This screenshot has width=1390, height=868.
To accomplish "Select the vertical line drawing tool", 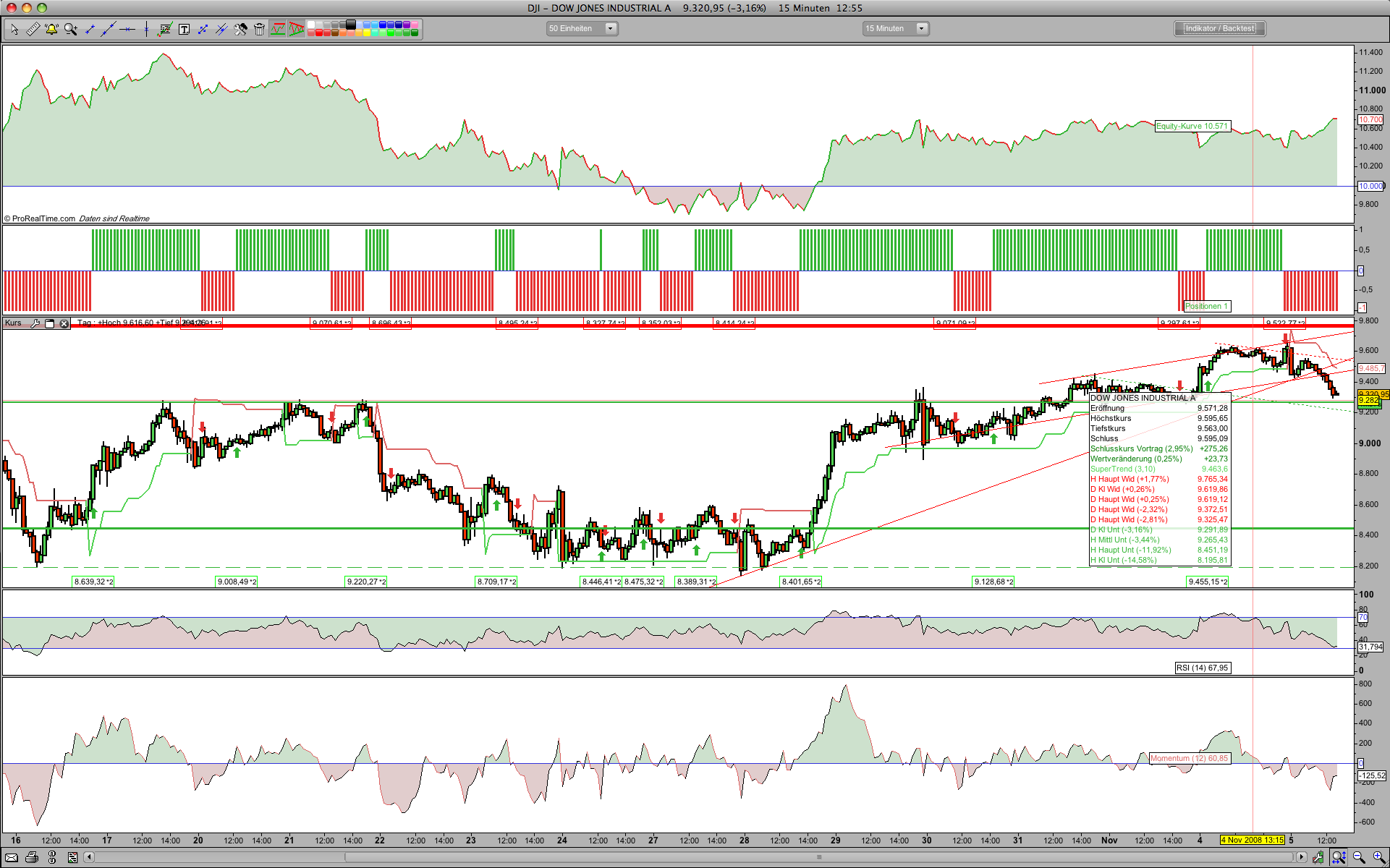I will (146, 29).
